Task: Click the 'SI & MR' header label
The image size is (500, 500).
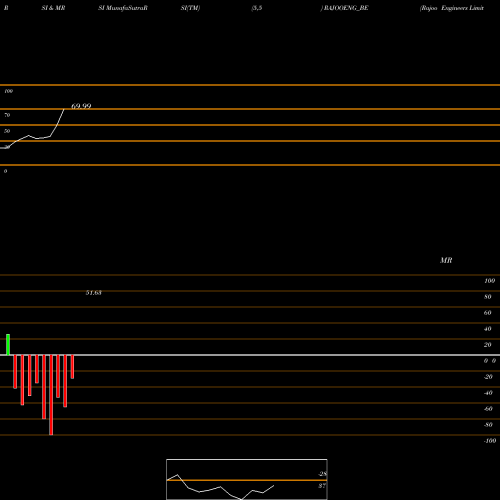Action: click(x=53, y=8)
